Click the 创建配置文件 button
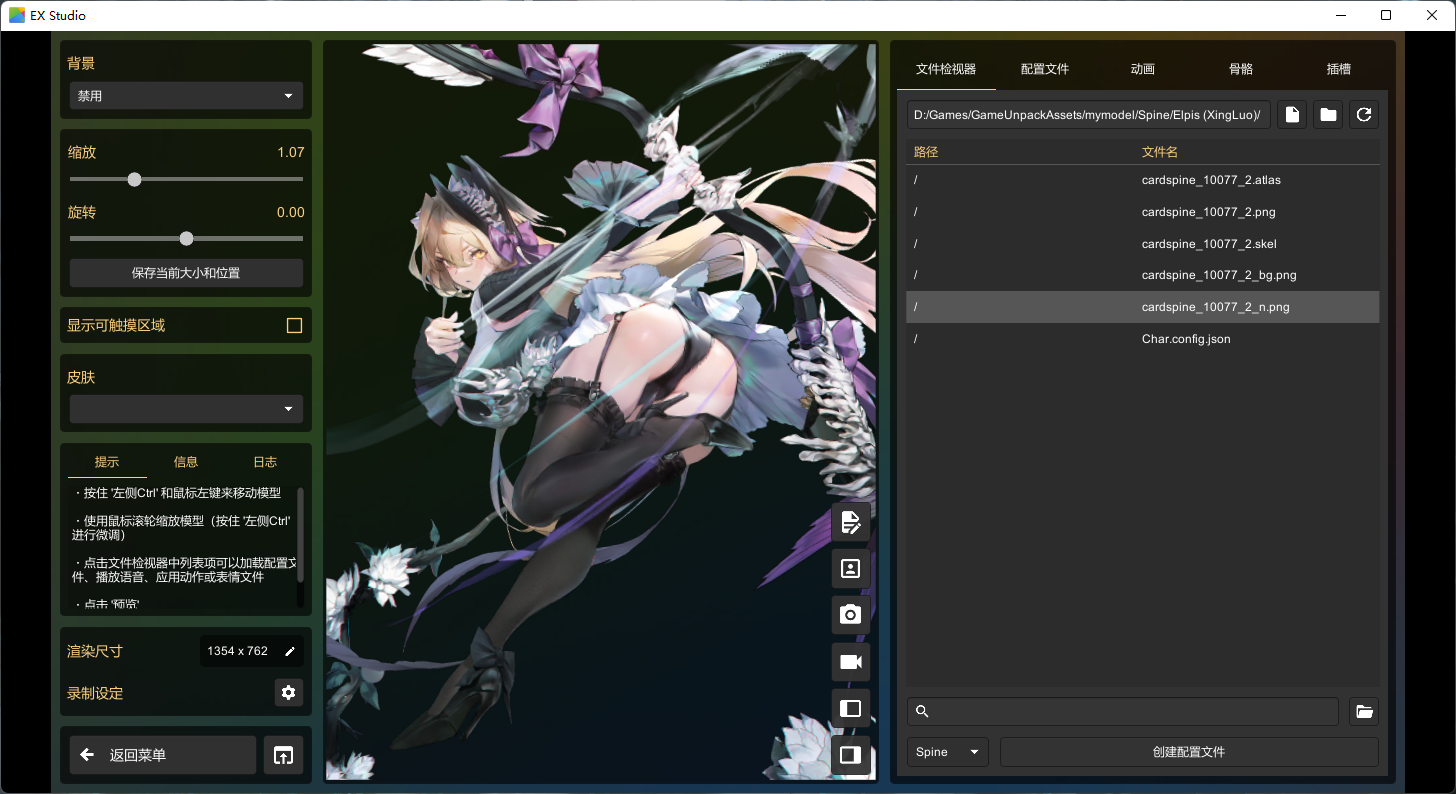 coord(1189,752)
